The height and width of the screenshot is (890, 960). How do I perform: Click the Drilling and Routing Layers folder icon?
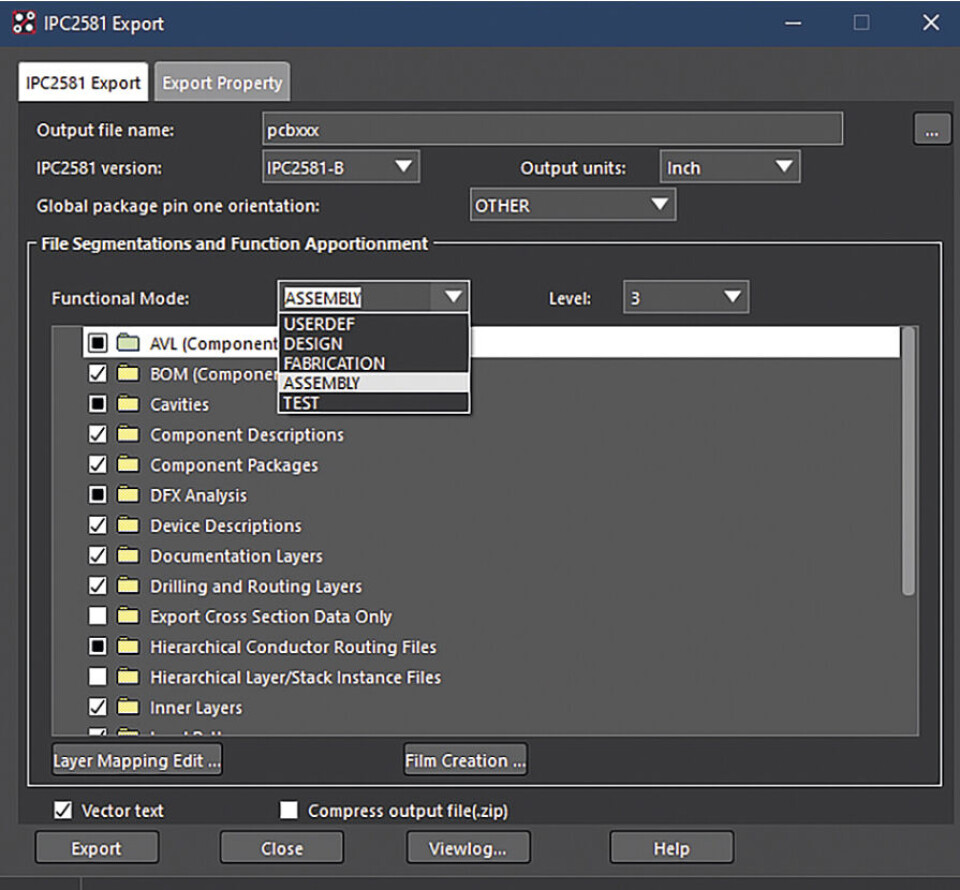[128, 586]
